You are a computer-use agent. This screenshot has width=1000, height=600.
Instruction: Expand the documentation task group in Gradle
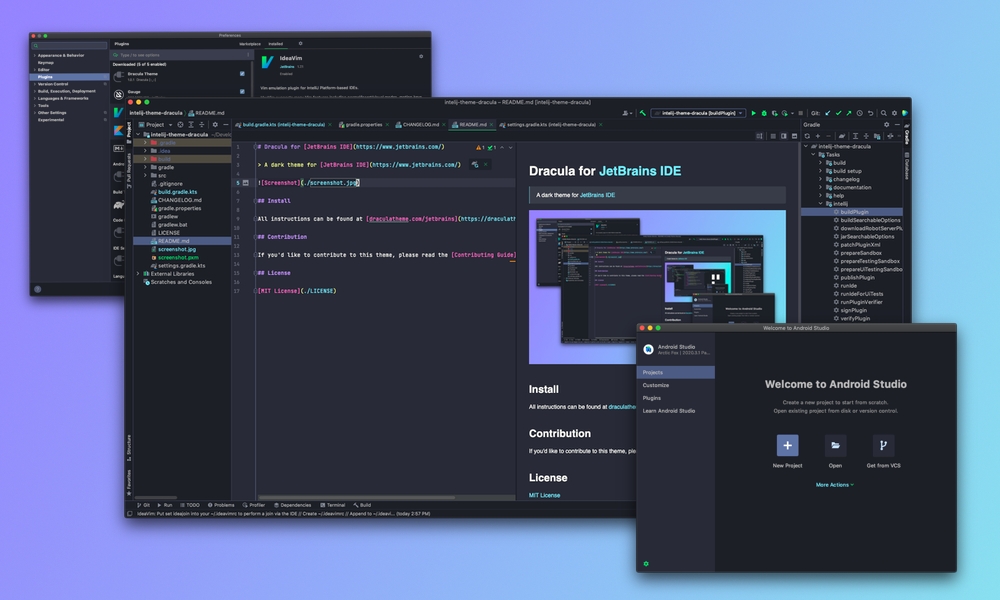pyautogui.click(x=820, y=187)
